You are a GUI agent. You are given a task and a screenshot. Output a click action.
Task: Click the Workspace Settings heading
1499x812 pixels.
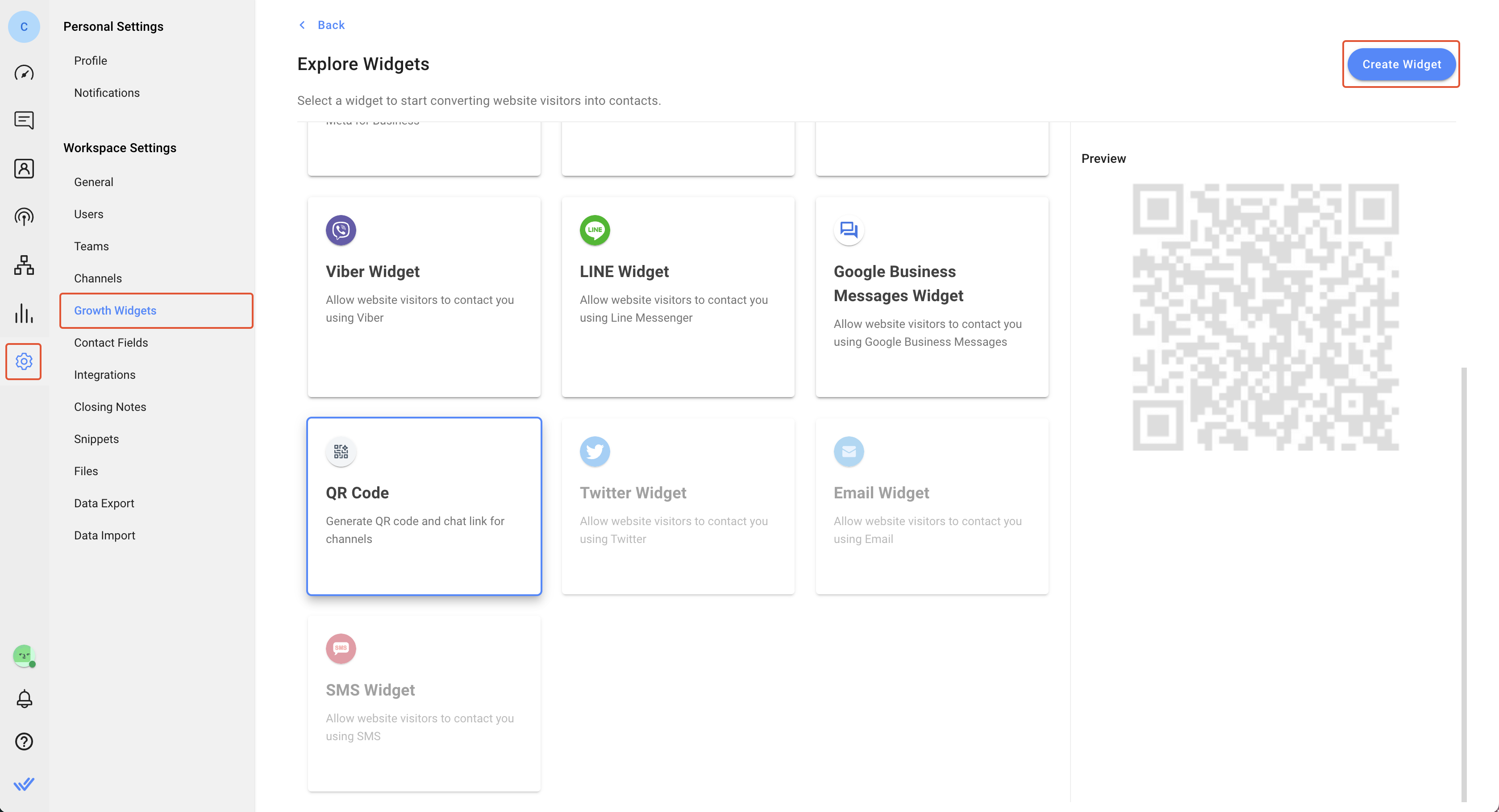(x=120, y=148)
